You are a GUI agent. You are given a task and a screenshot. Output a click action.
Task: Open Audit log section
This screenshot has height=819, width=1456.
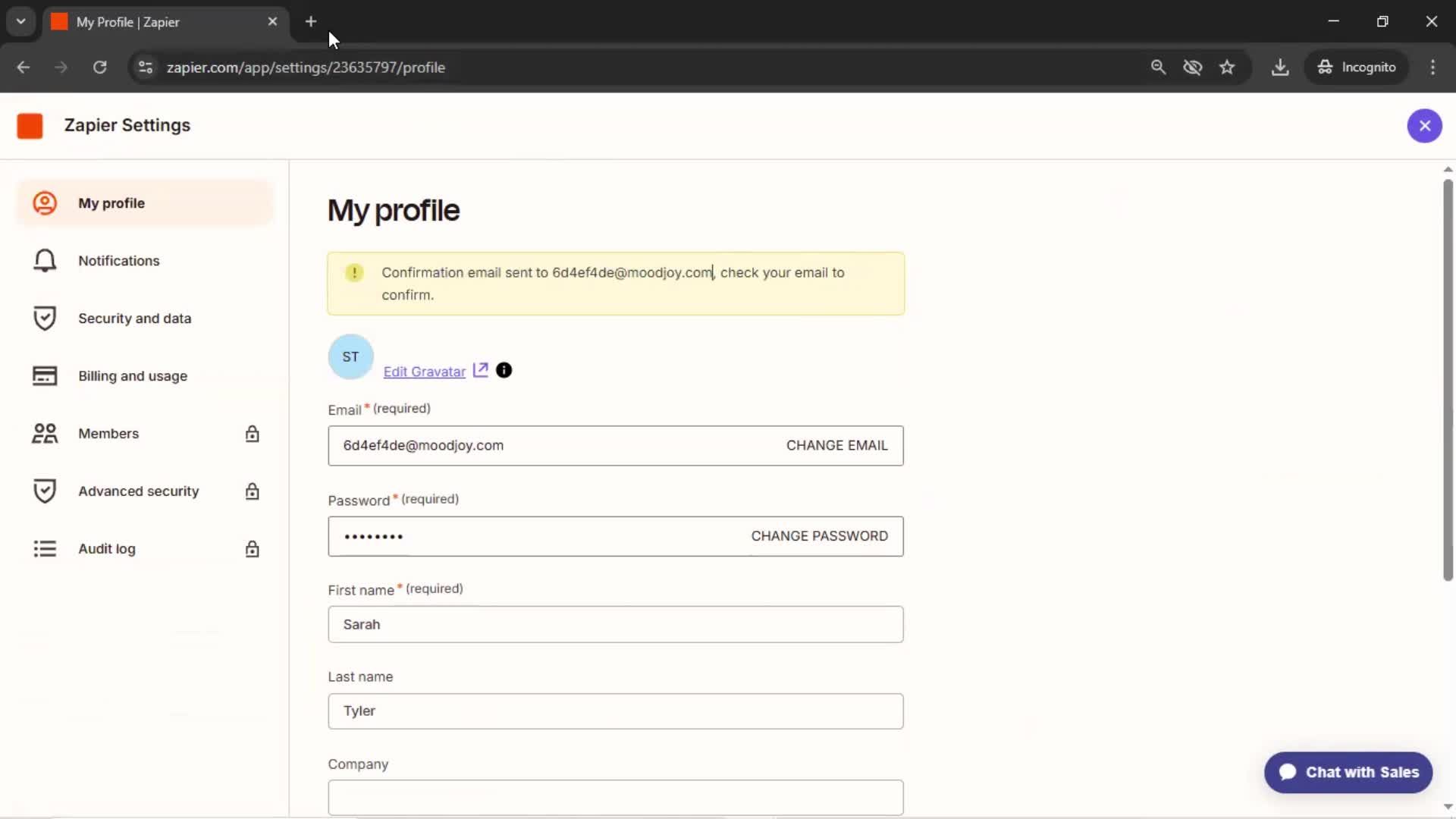[x=144, y=549]
